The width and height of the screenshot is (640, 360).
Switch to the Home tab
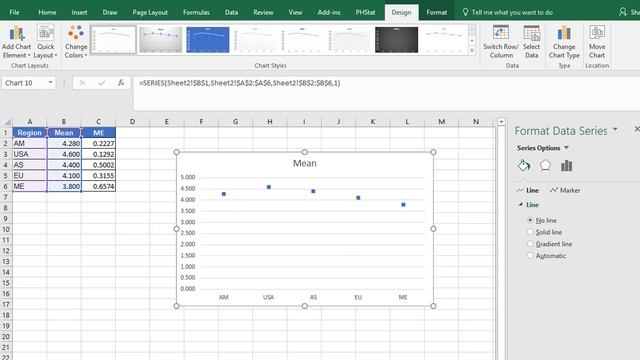47,12
